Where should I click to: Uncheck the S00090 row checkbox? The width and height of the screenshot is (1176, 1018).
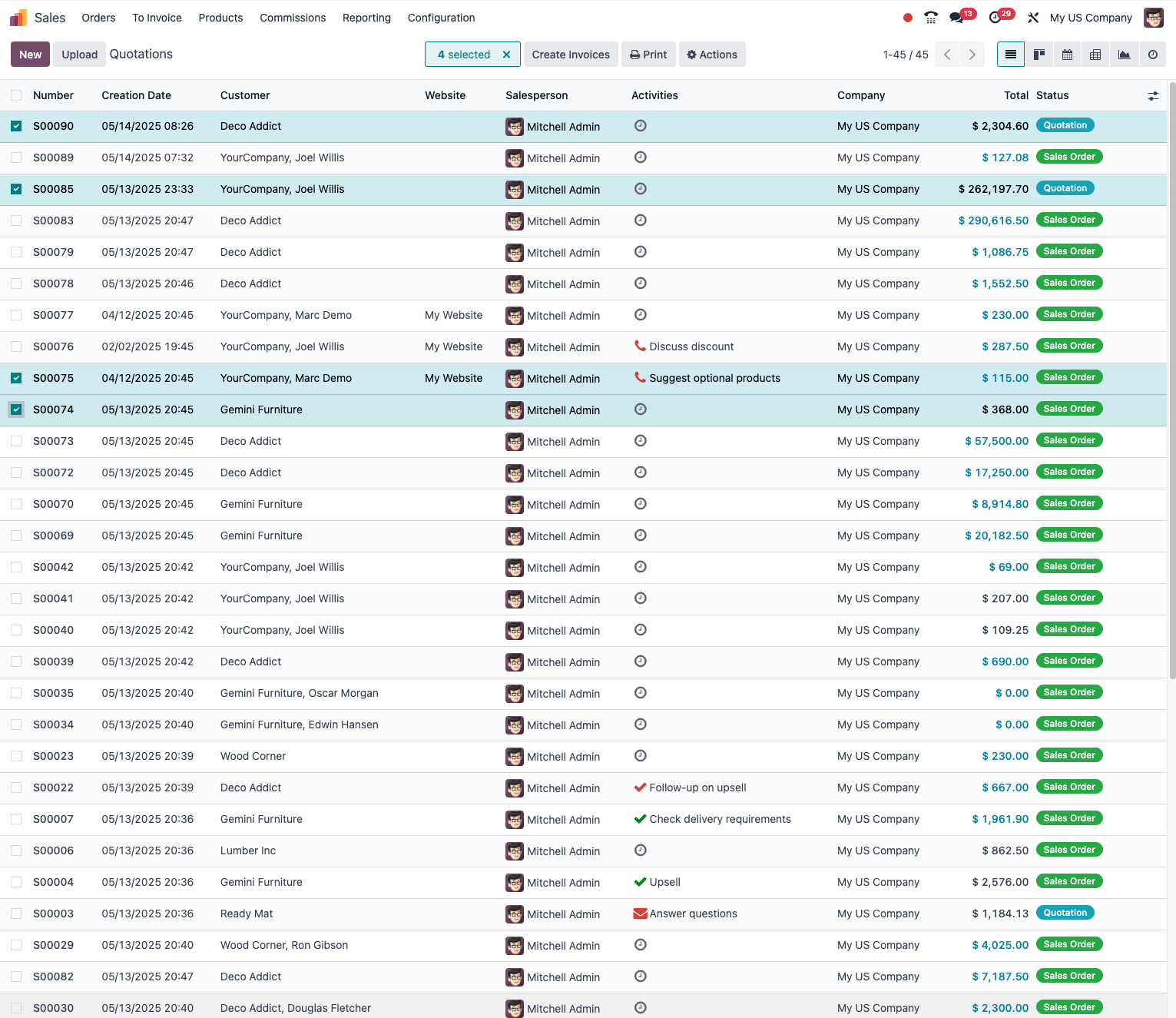(x=16, y=126)
